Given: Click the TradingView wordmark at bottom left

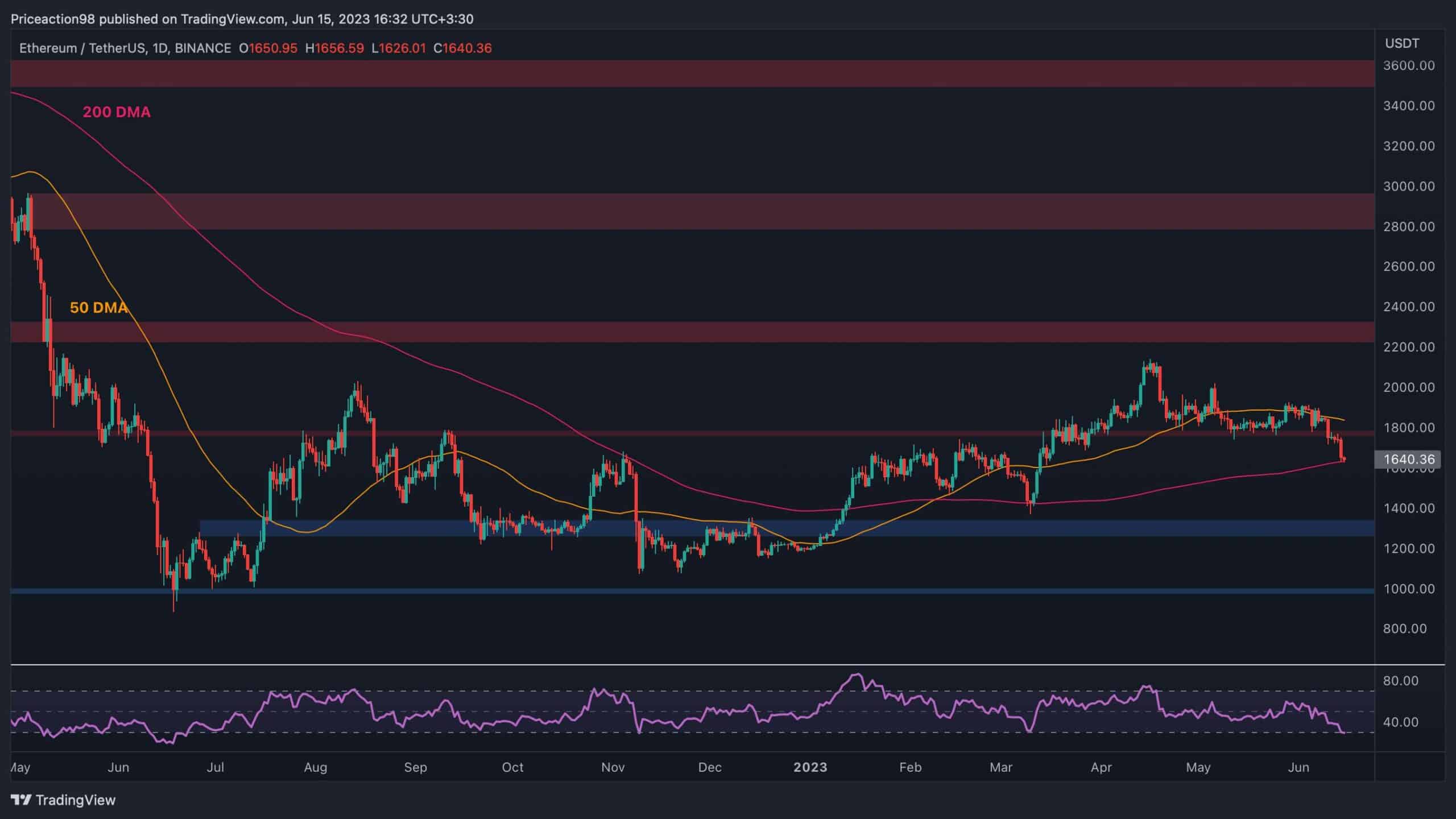Looking at the screenshot, I should tap(76, 800).
